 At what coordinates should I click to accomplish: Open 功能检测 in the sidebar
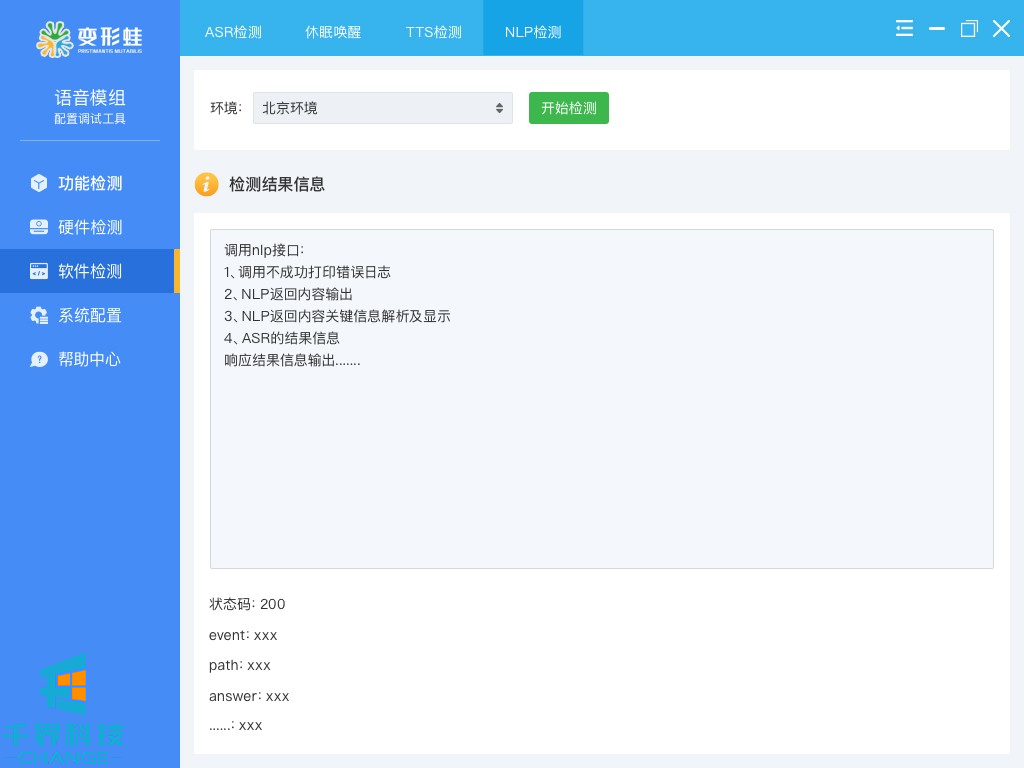tap(90, 183)
